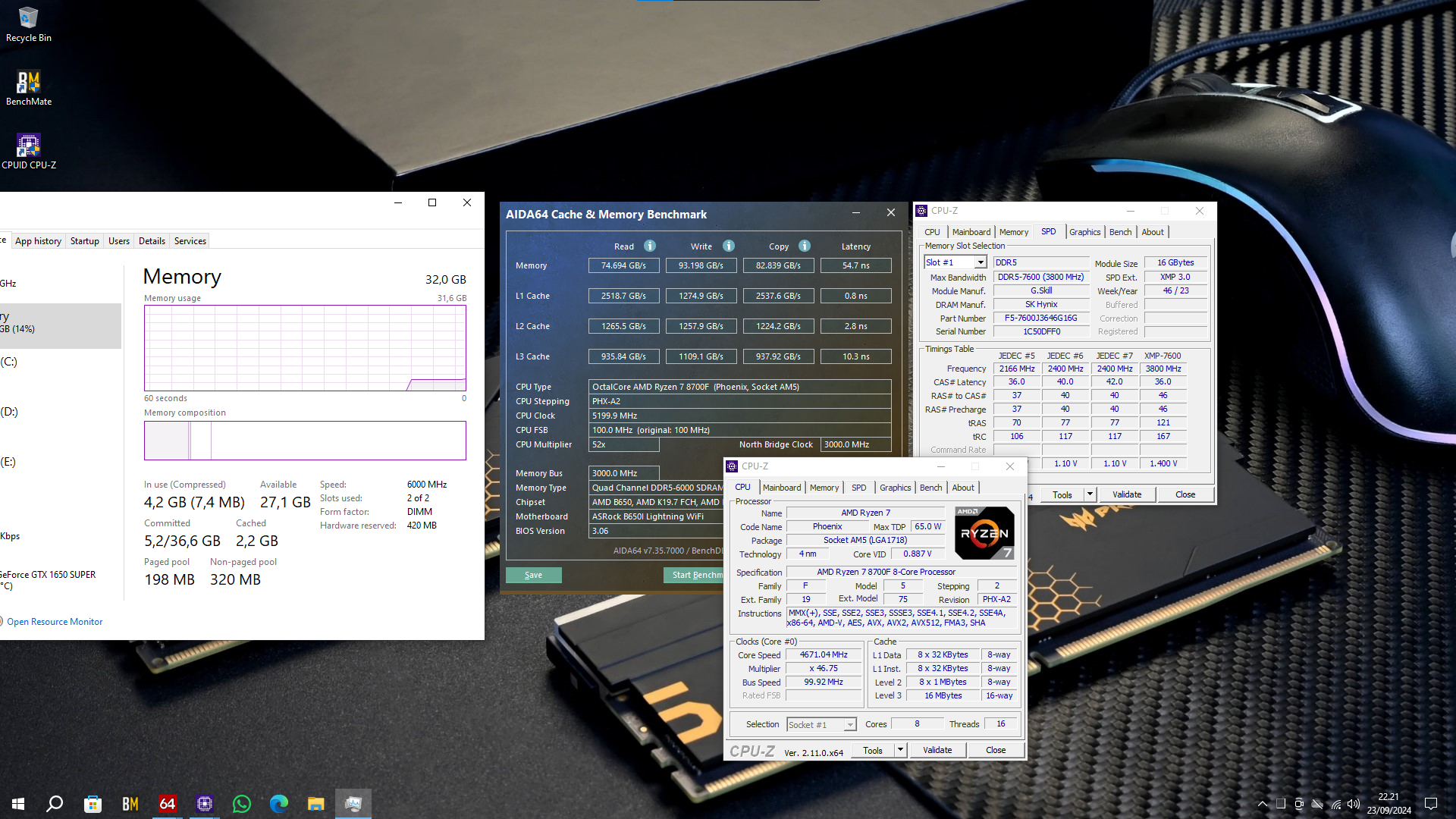Click Tools button in front CPU-Z window
1456x819 pixels.
click(873, 750)
